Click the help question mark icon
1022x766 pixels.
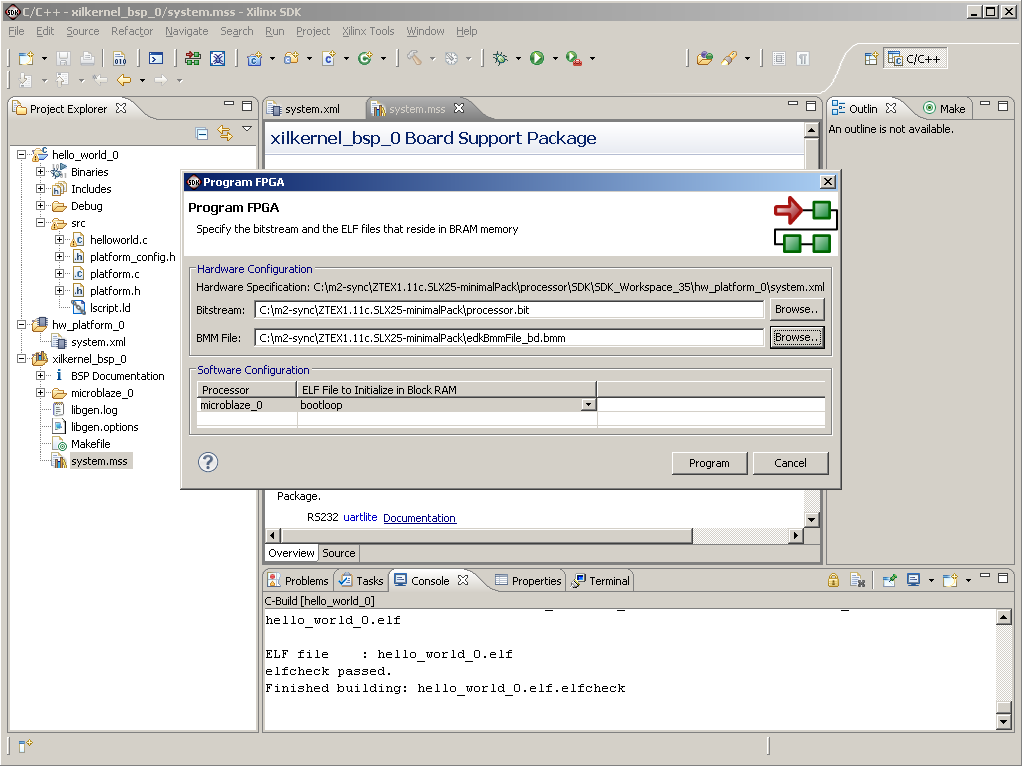click(208, 462)
